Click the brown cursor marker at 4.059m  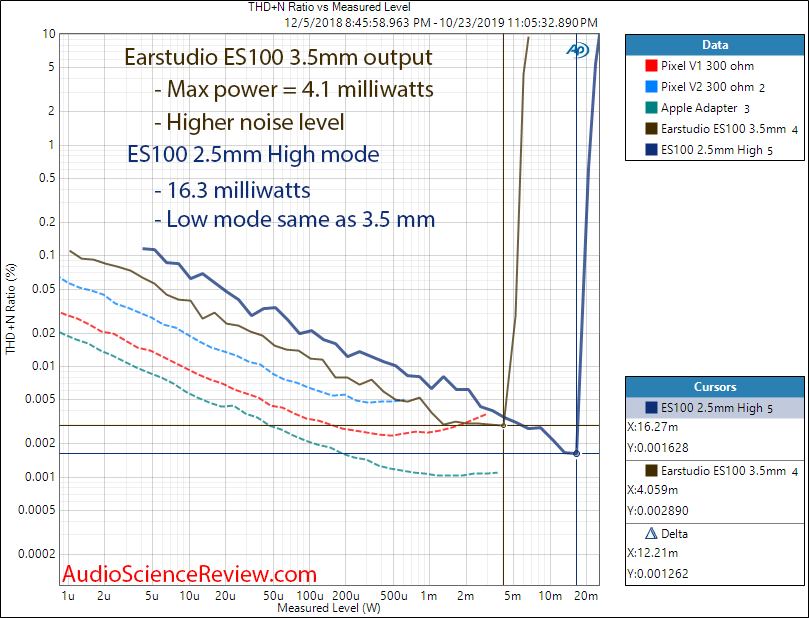coord(504,426)
